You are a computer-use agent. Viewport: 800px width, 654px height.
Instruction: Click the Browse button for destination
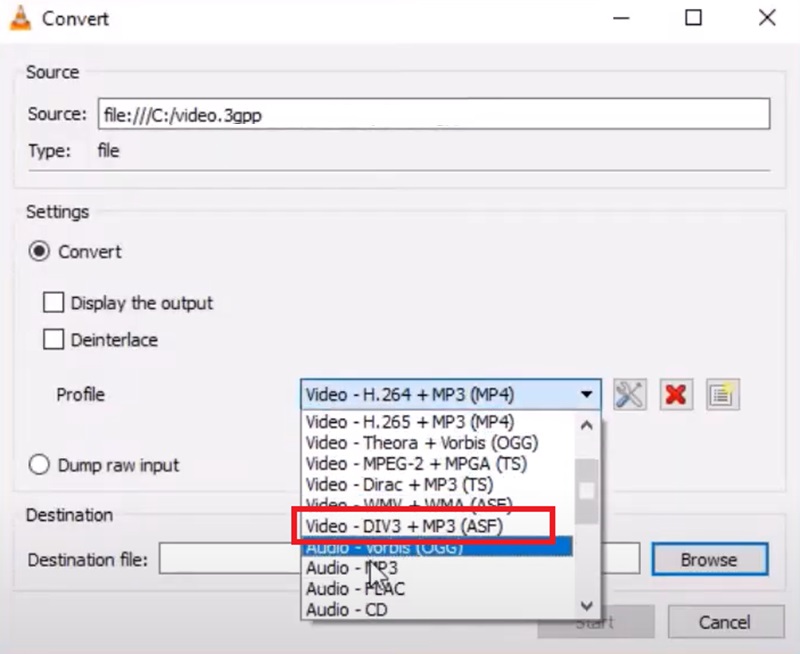(x=710, y=560)
